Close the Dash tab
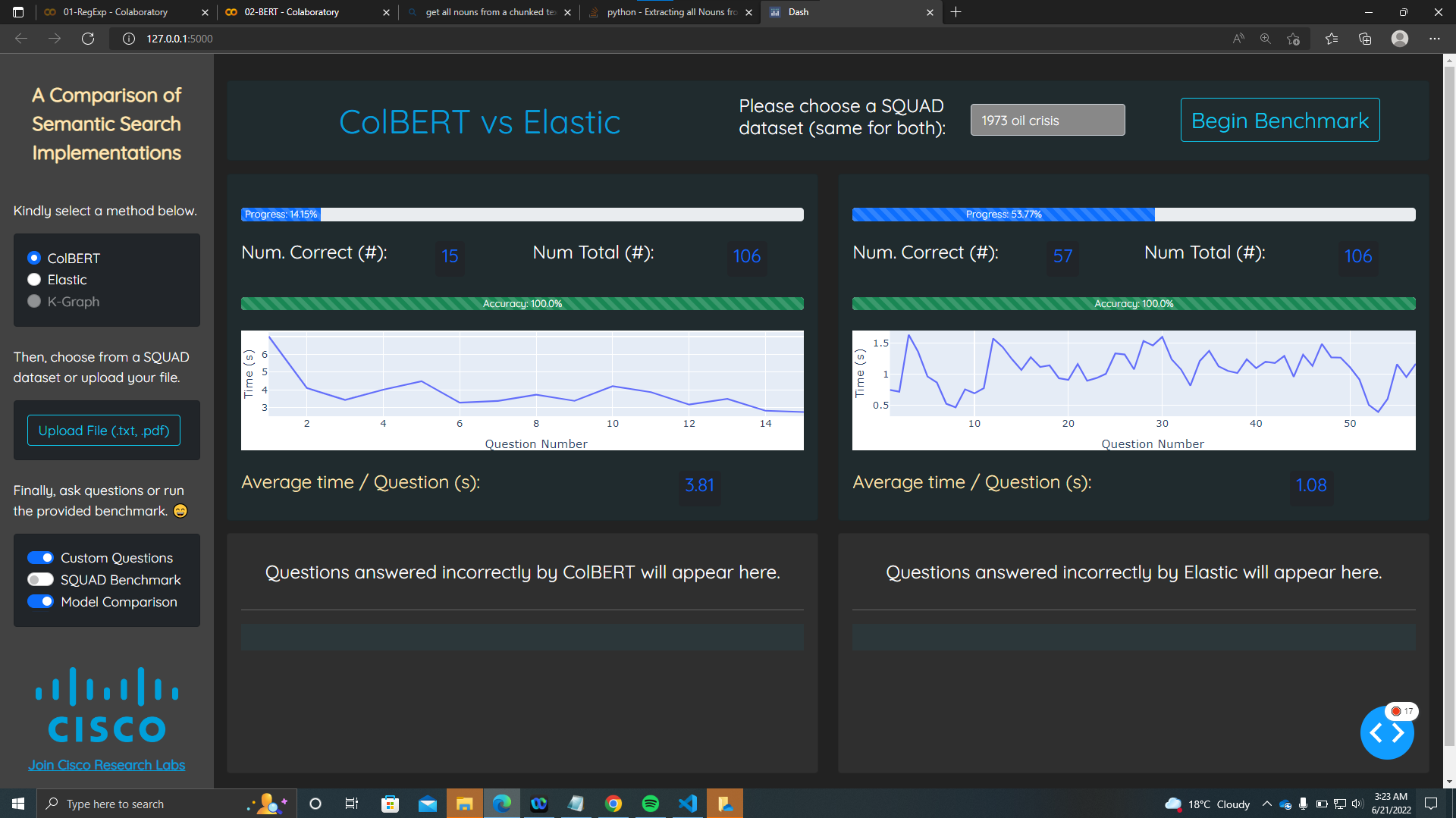The height and width of the screenshot is (818, 1456). click(x=930, y=12)
